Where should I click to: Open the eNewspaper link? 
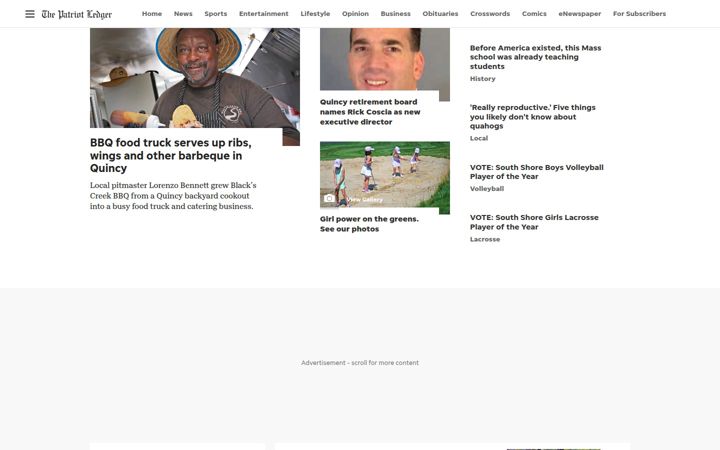(x=579, y=14)
